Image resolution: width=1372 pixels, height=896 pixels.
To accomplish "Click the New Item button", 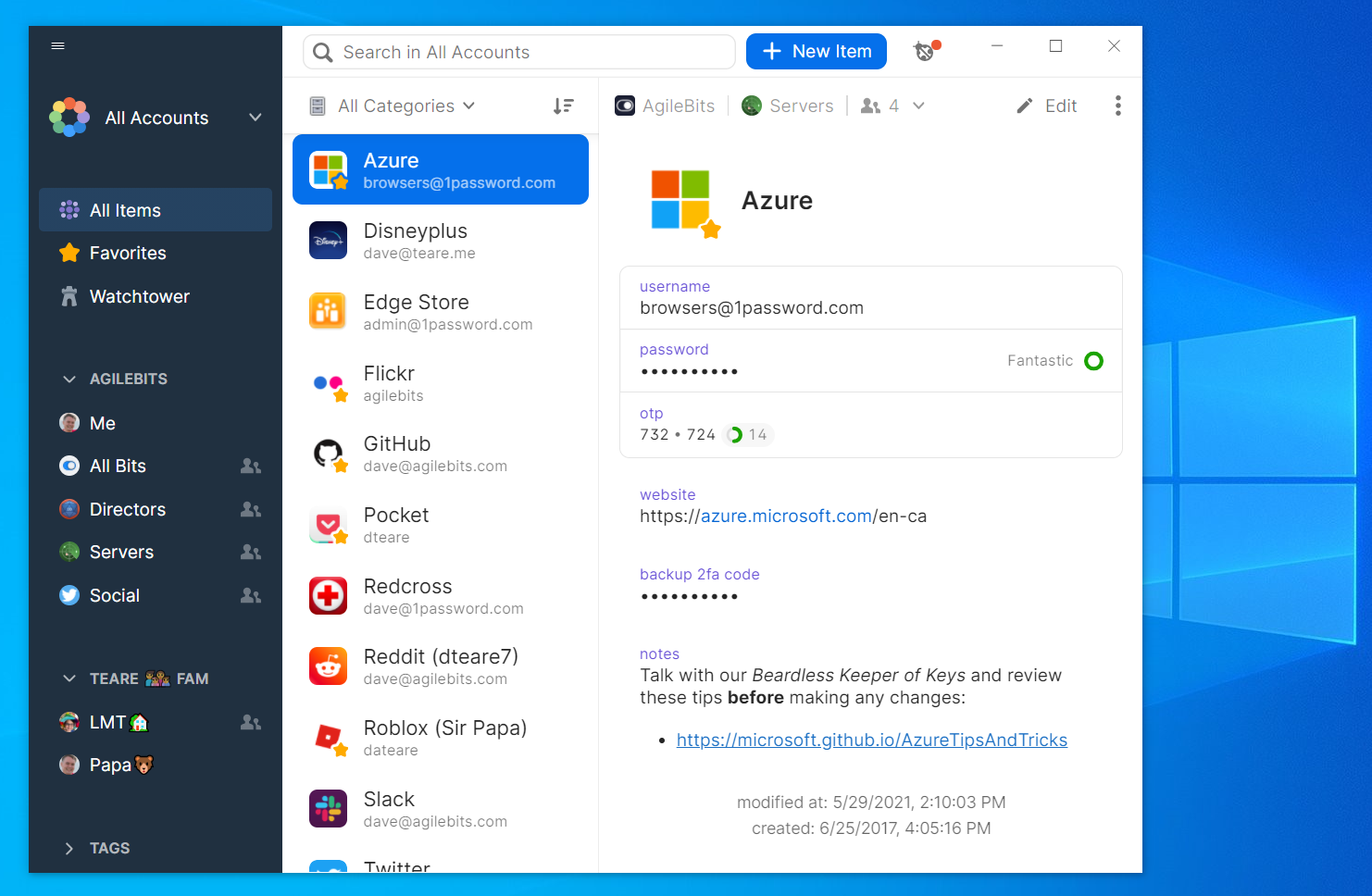I will (x=816, y=51).
